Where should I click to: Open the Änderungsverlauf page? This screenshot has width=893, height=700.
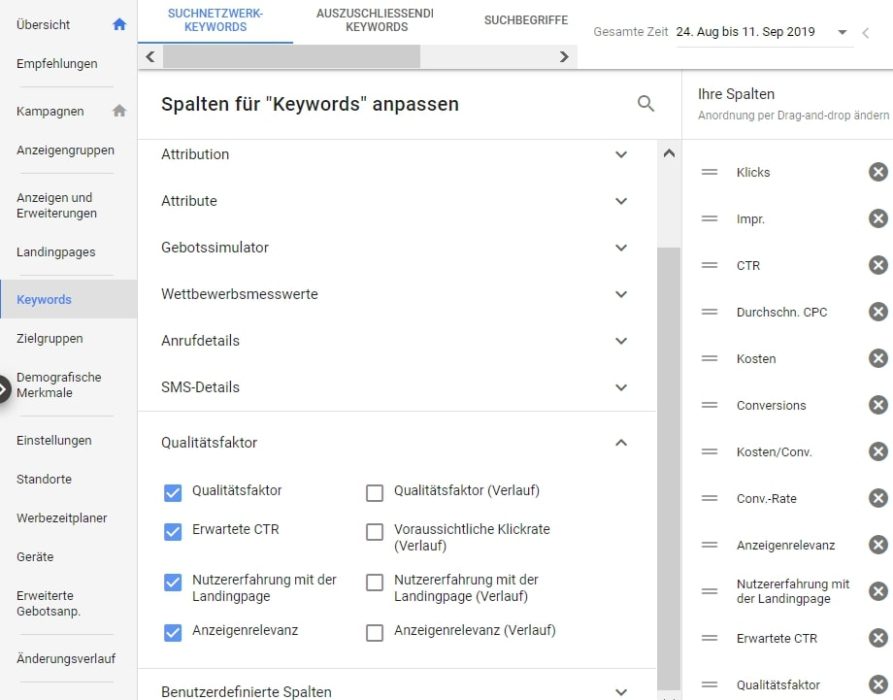click(66, 658)
